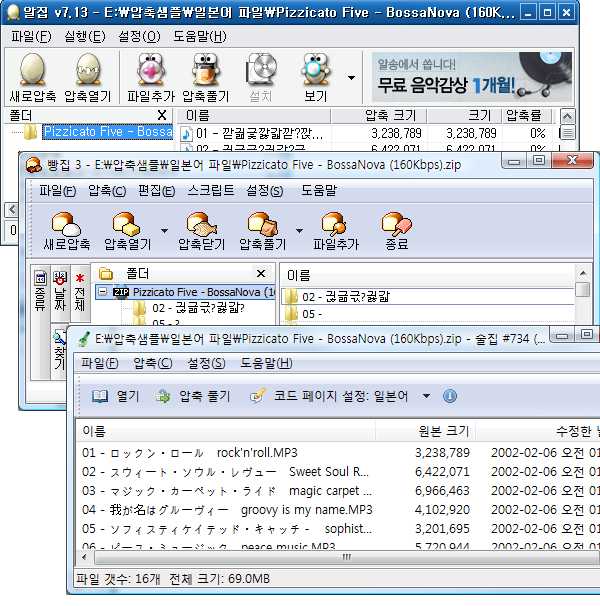Open 스크립트 menu in 빵집
This screenshot has width=600, height=606.
211,191
